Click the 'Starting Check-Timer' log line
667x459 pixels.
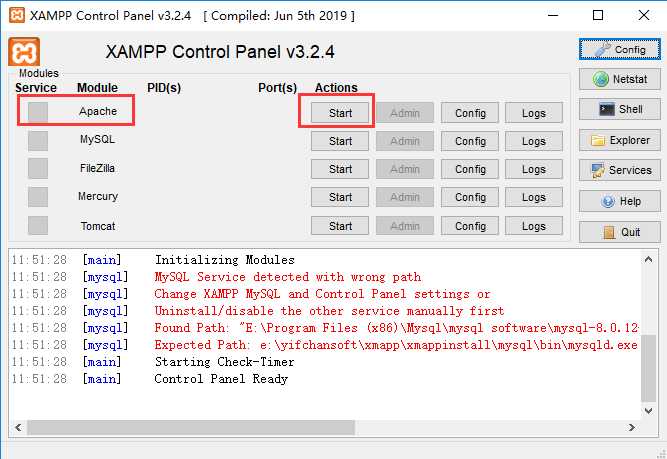224,362
